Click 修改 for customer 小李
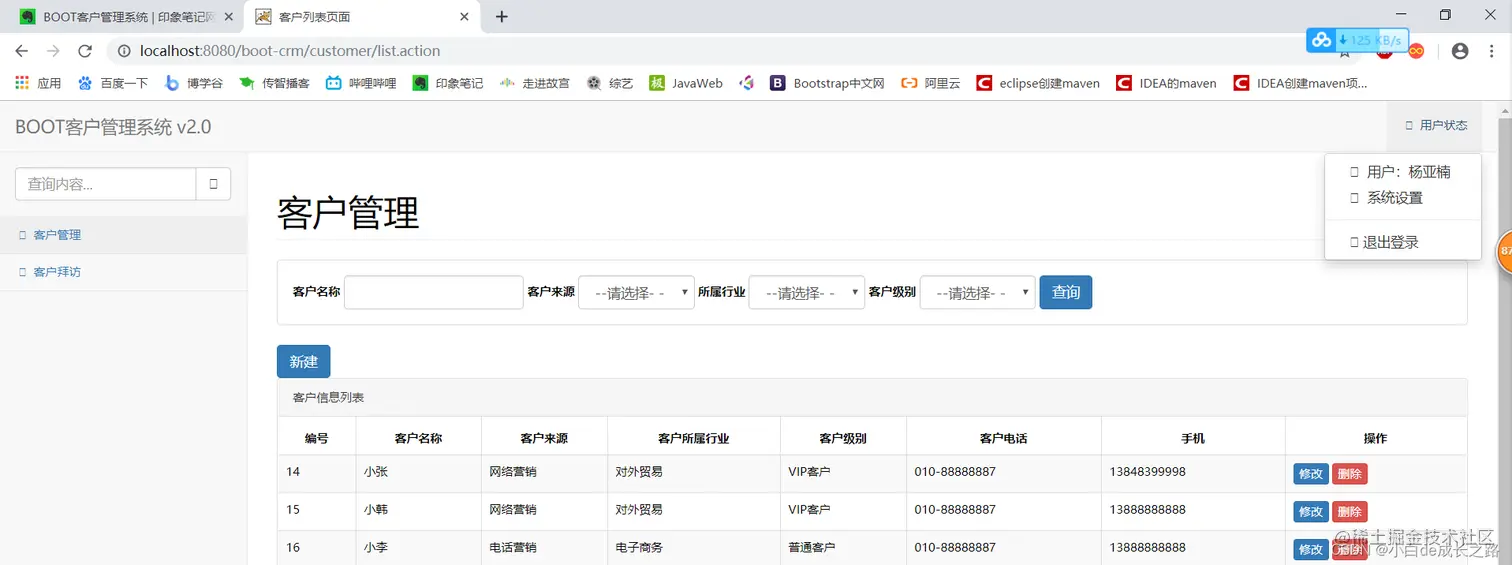 point(1311,549)
